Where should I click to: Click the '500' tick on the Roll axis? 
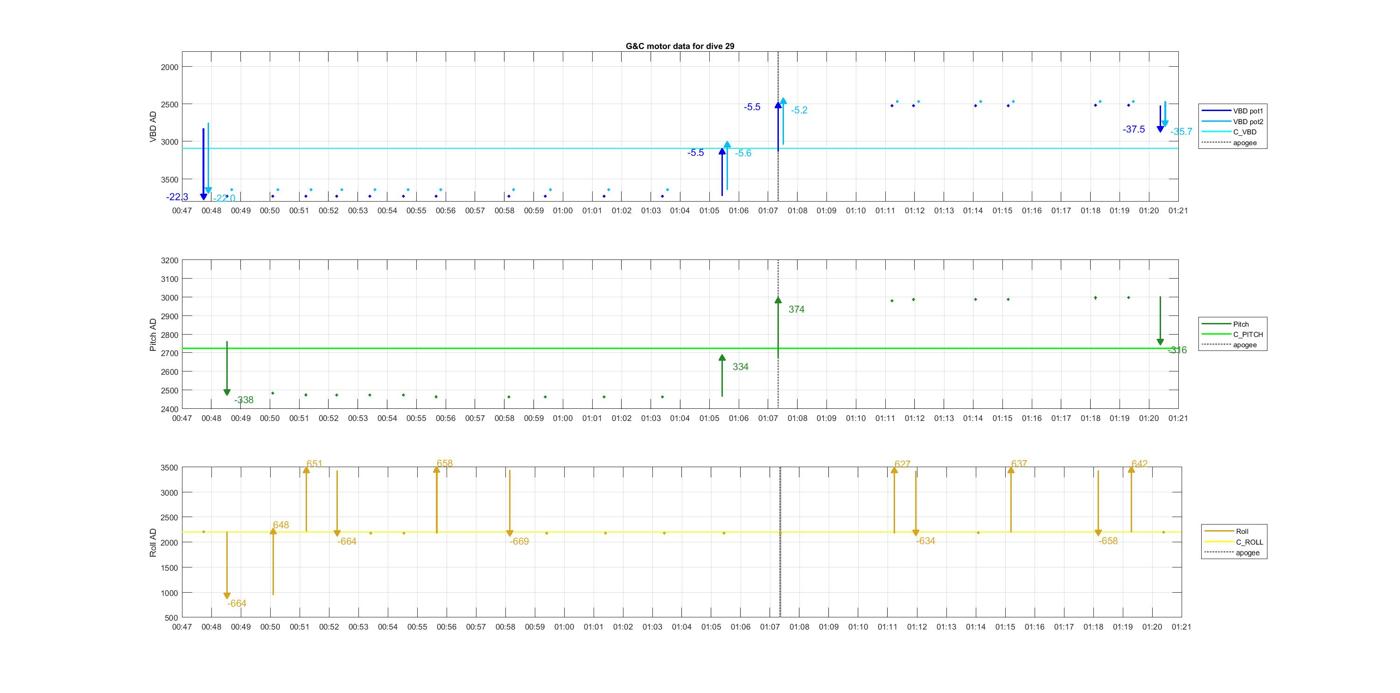[x=170, y=618]
